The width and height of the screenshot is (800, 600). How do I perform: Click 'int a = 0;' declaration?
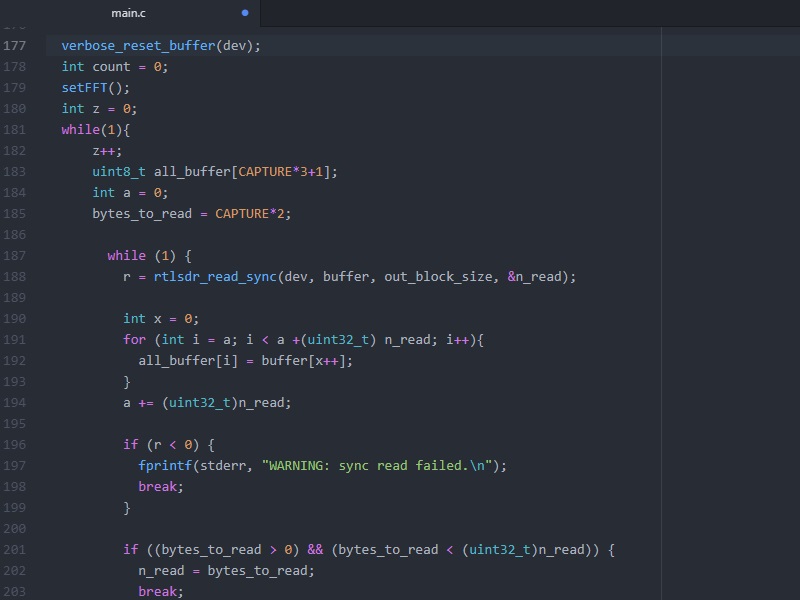[x=130, y=193]
